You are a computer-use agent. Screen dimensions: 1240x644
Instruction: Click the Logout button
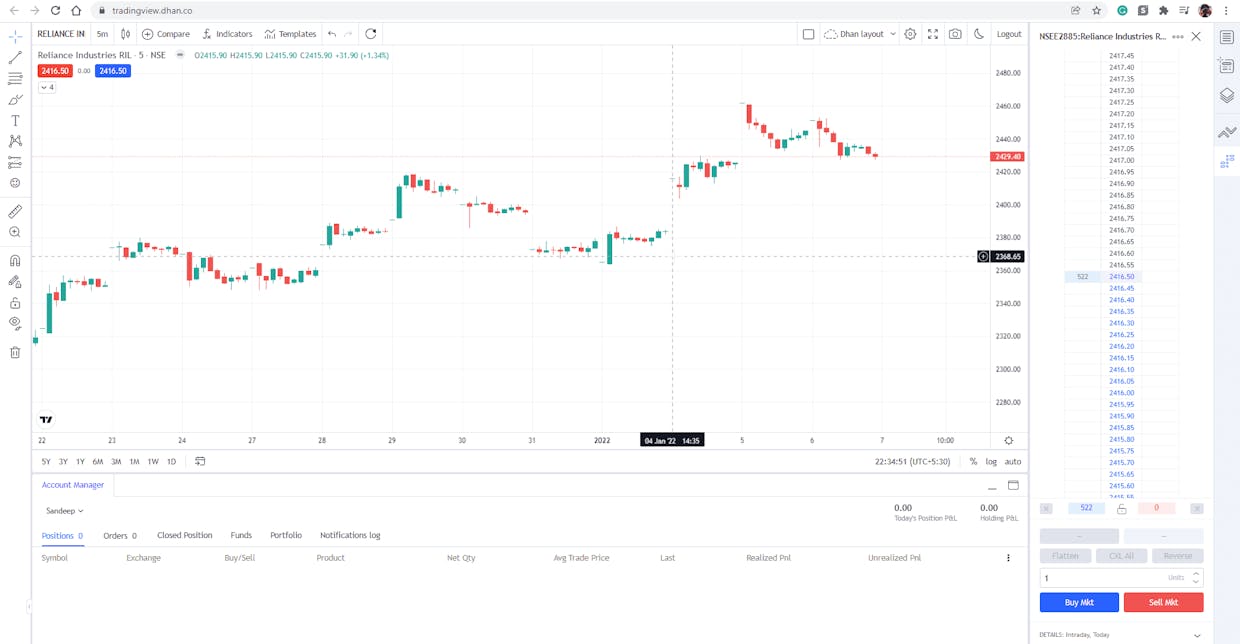click(x=1009, y=34)
